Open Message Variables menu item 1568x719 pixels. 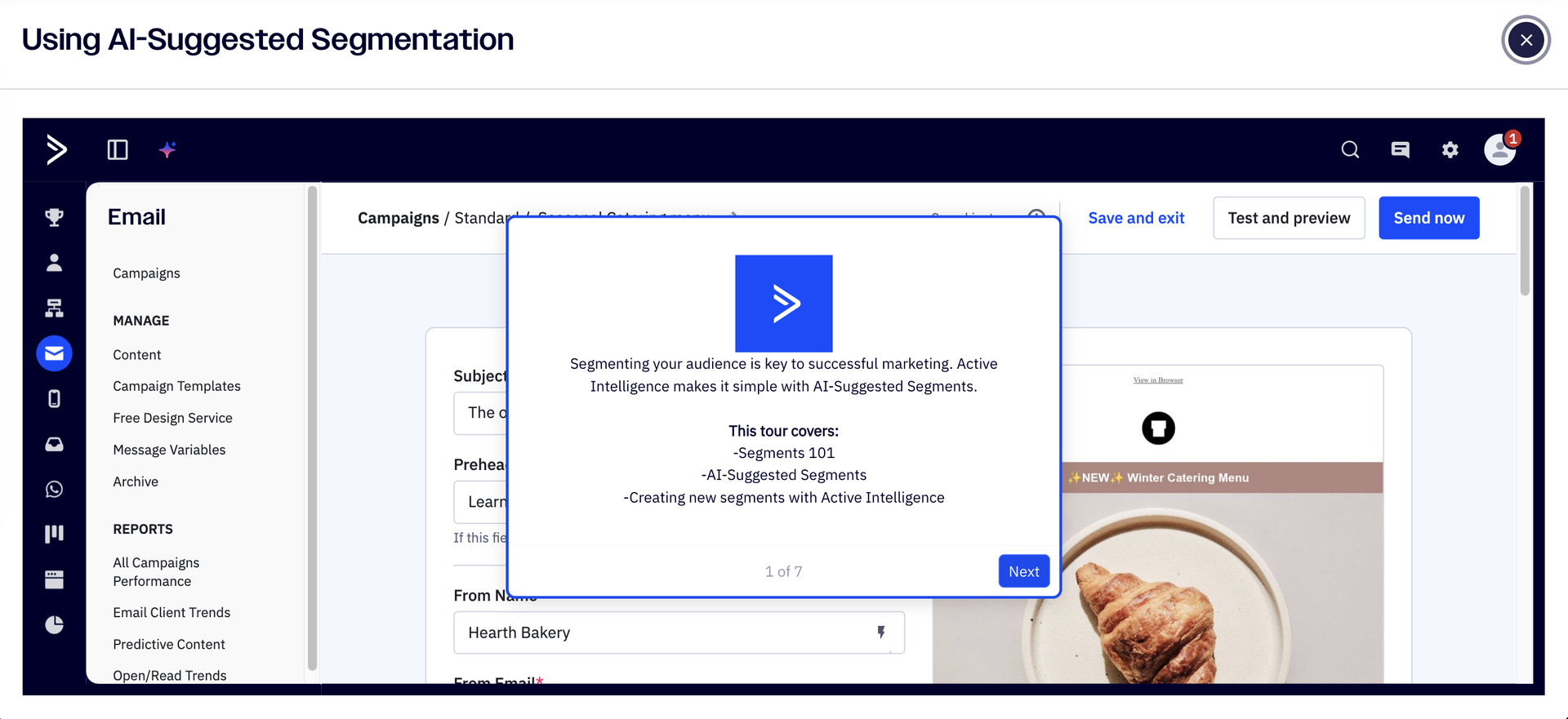169,450
